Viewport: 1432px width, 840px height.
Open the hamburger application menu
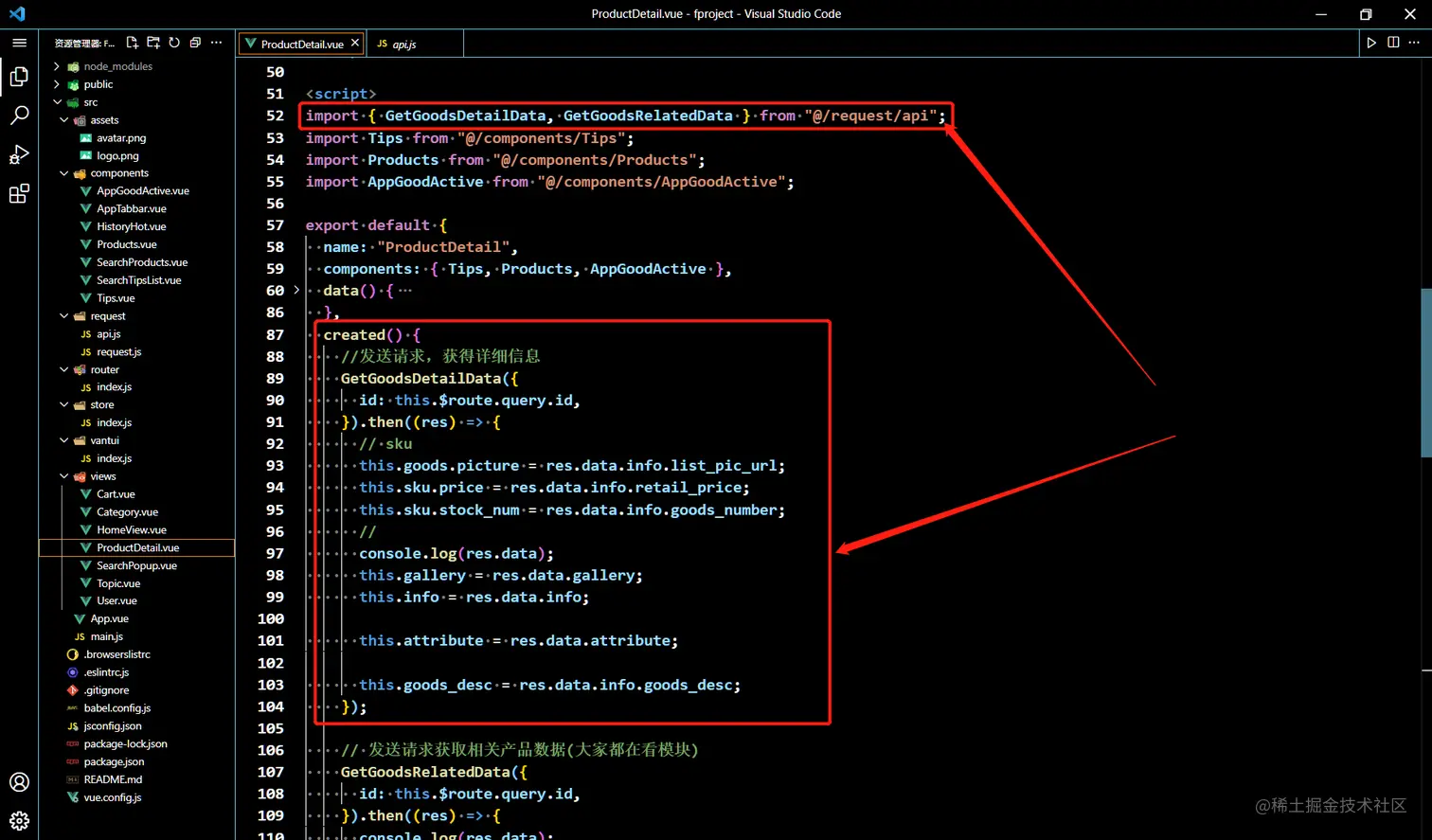(19, 43)
